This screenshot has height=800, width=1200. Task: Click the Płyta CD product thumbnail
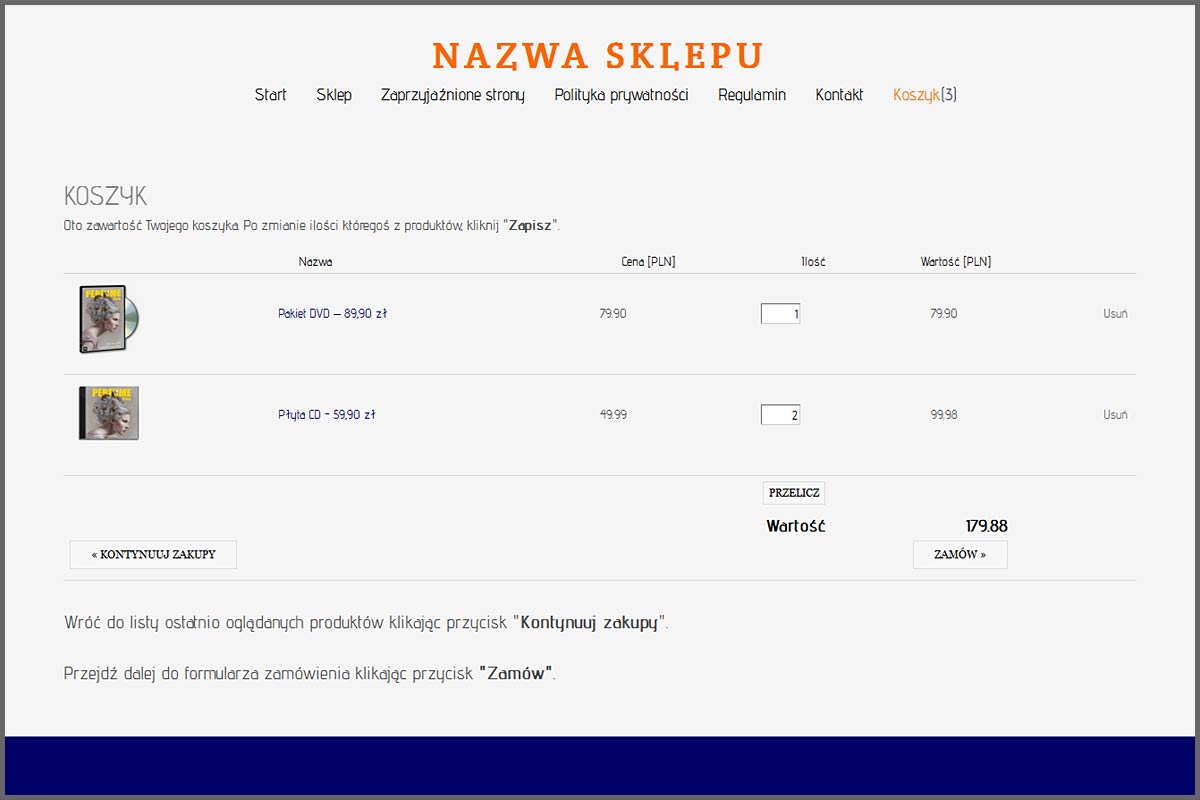108,413
